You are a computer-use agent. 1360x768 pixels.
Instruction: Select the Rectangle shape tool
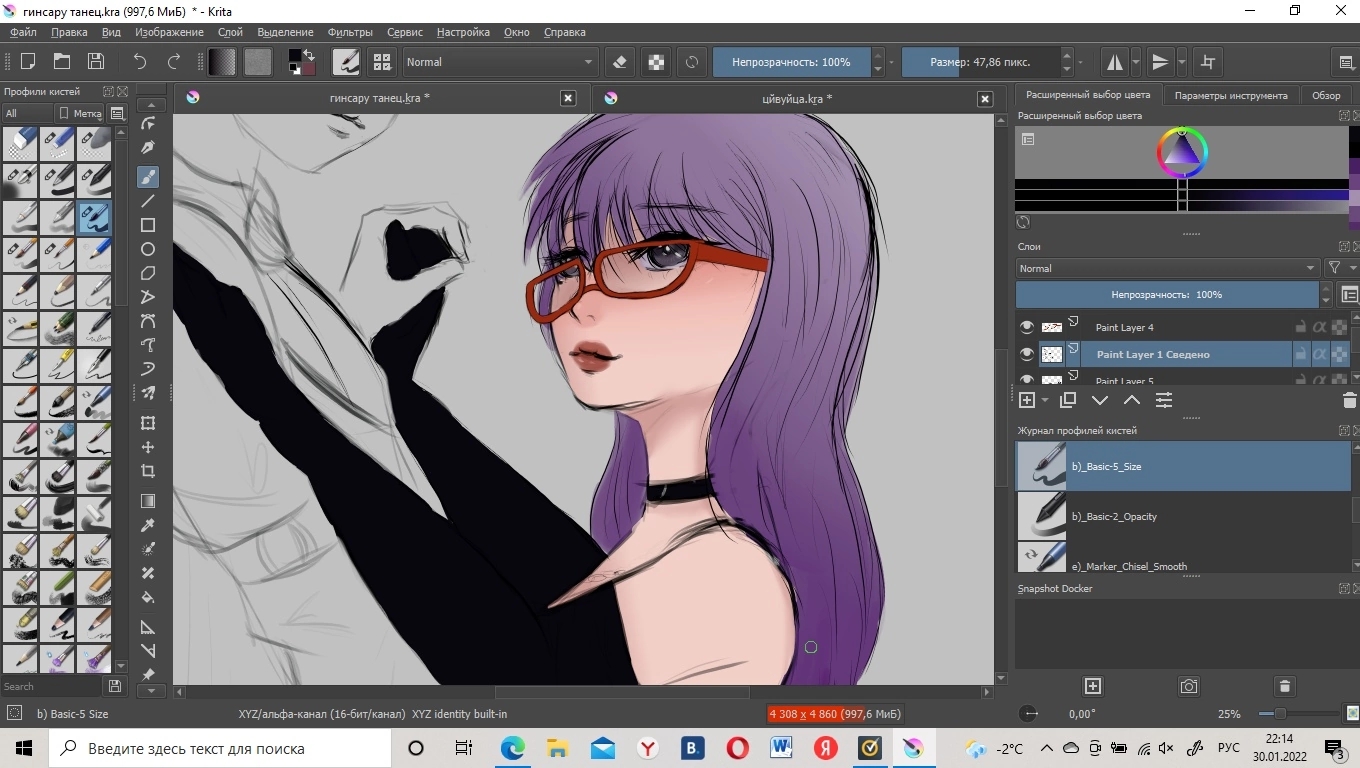(x=148, y=225)
